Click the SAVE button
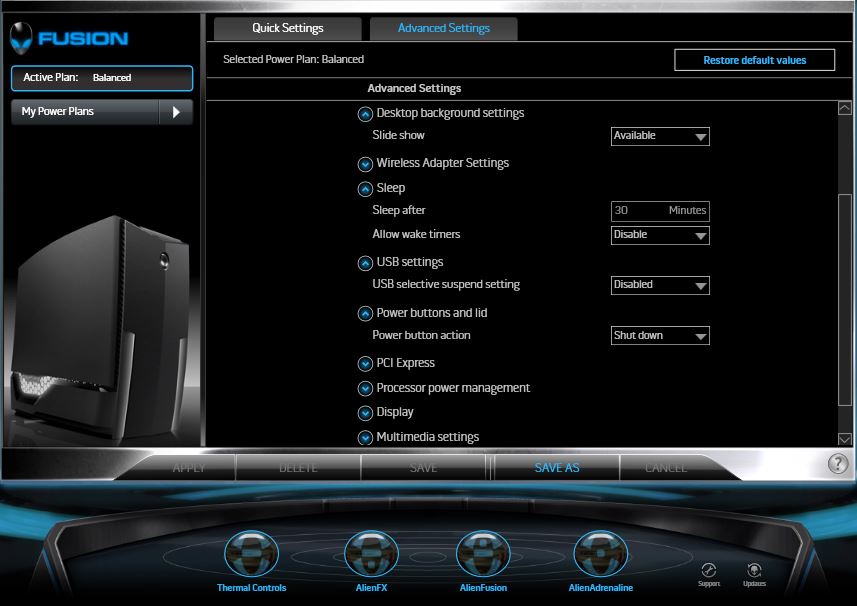The image size is (857, 606). [423, 468]
